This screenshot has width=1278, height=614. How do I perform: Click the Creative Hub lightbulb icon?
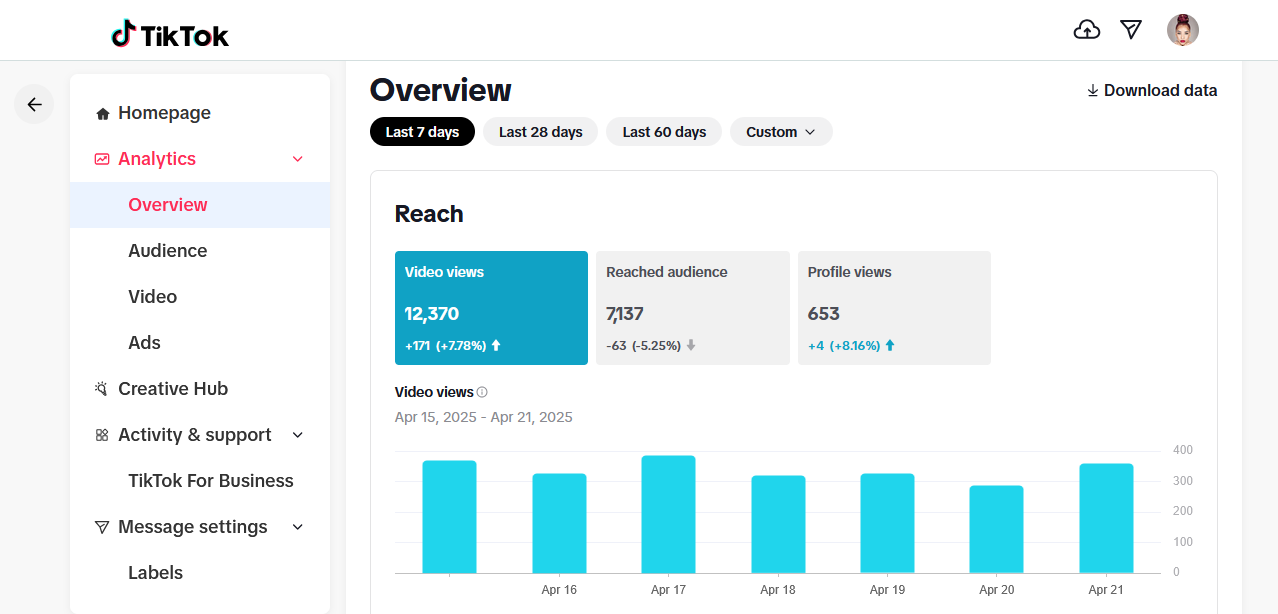pyautogui.click(x=102, y=389)
